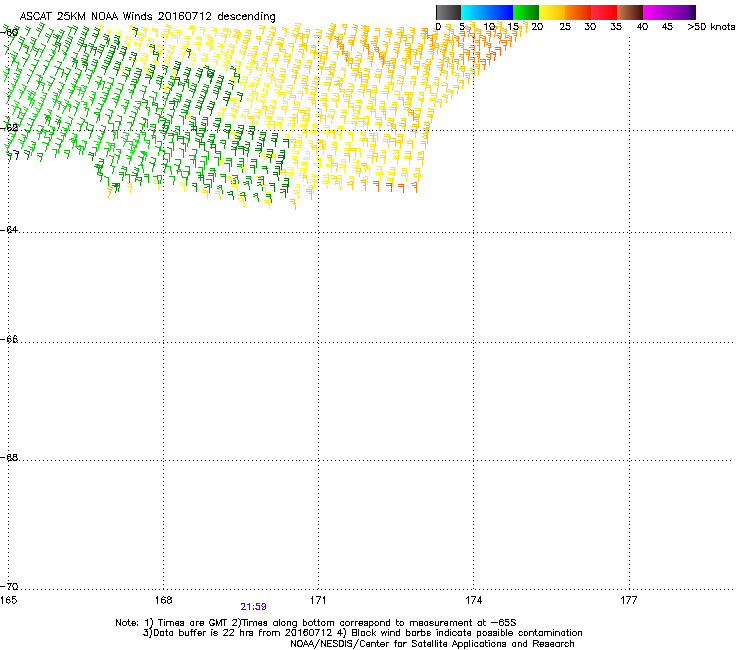Click the red 30-35 knots color swatch

[x=604, y=12]
